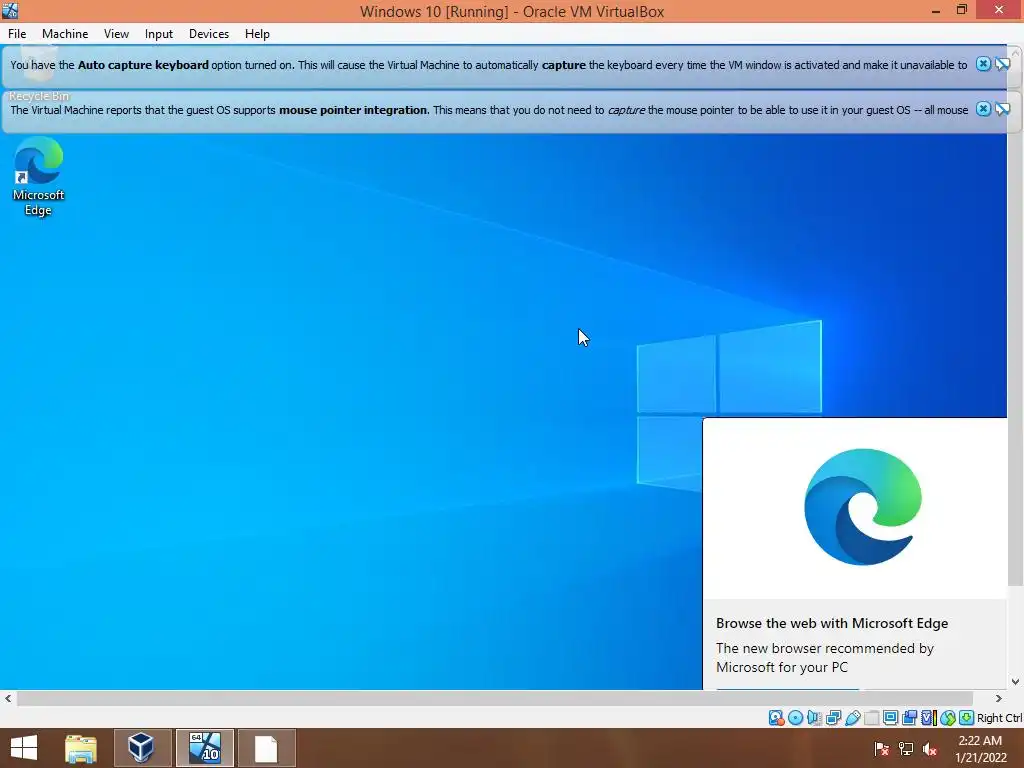Click the keyboard capture host key icon
This screenshot has width=1024, height=768.
(967, 718)
